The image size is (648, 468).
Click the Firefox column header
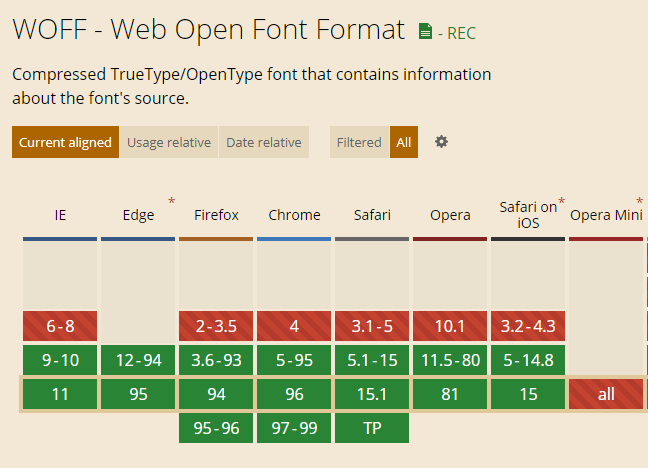(x=216, y=215)
